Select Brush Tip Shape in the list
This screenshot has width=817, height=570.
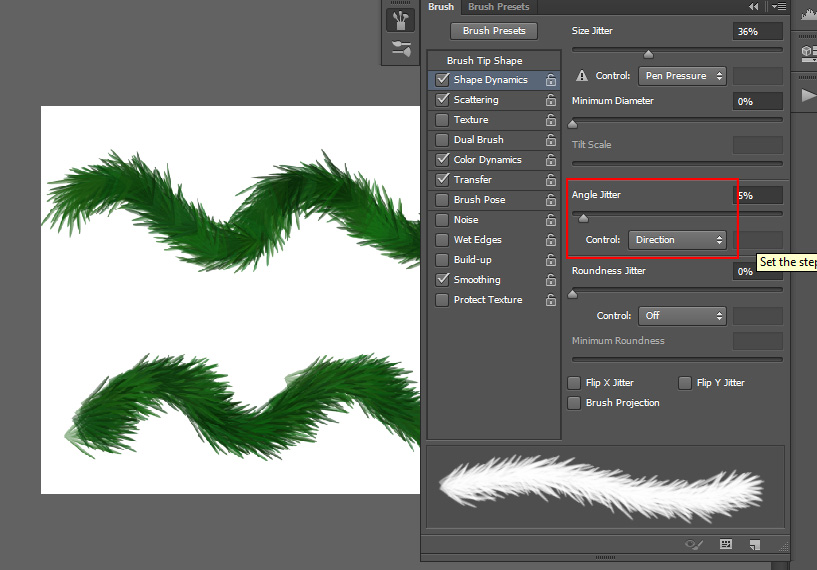click(484, 61)
